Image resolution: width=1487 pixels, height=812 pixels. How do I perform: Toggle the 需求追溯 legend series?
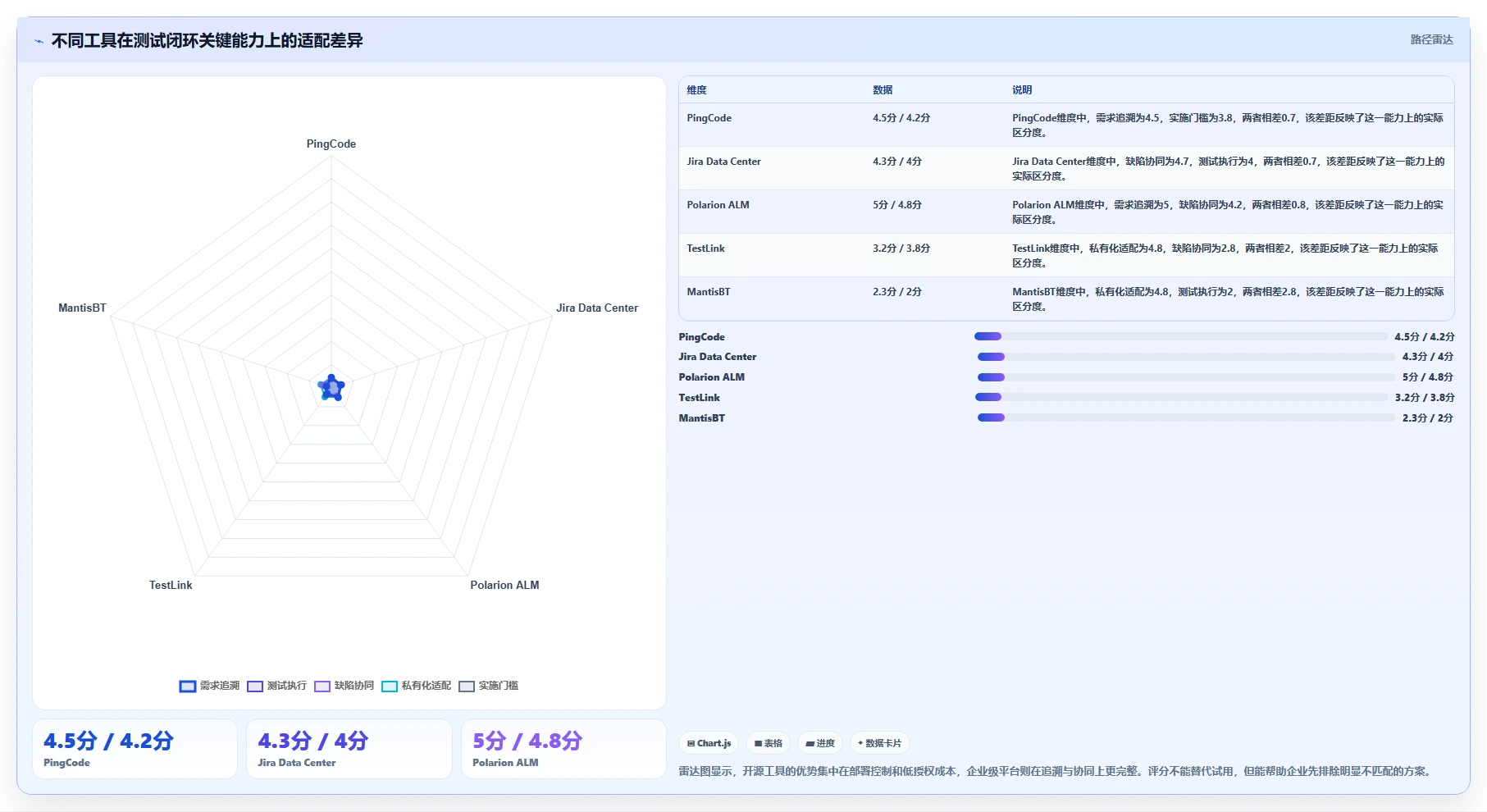coord(209,686)
